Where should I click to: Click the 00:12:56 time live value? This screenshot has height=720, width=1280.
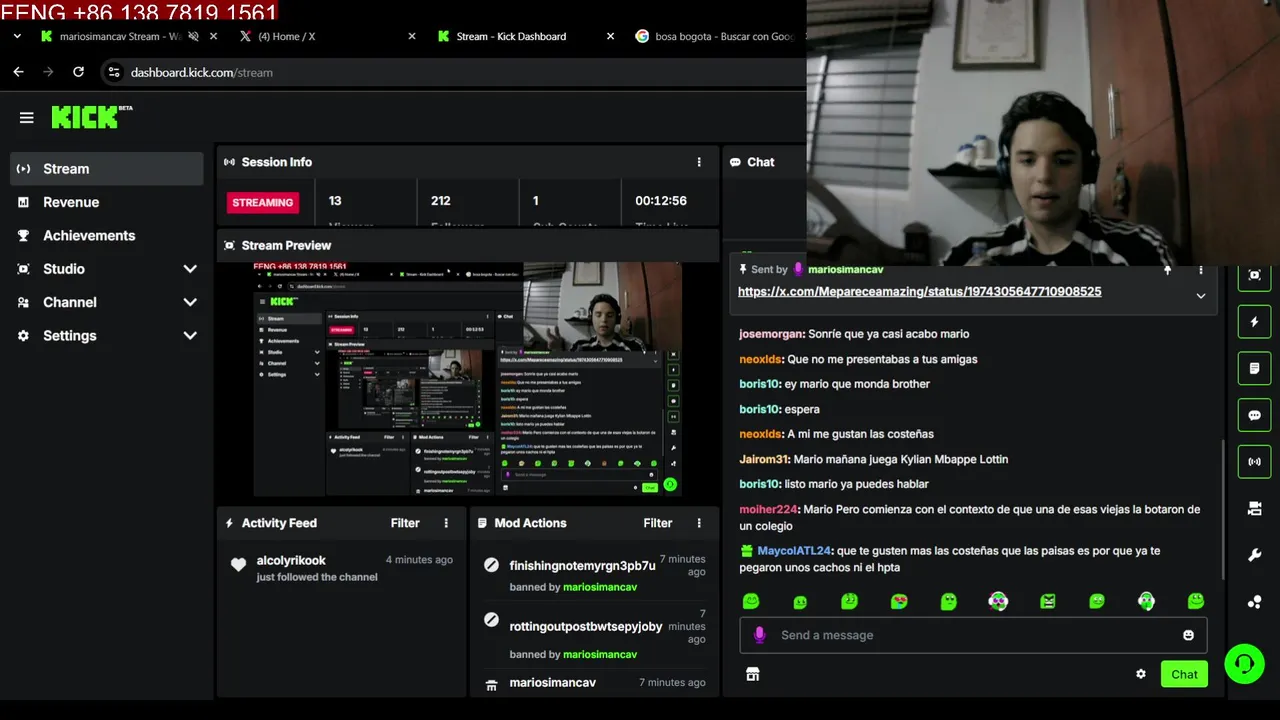(x=661, y=201)
